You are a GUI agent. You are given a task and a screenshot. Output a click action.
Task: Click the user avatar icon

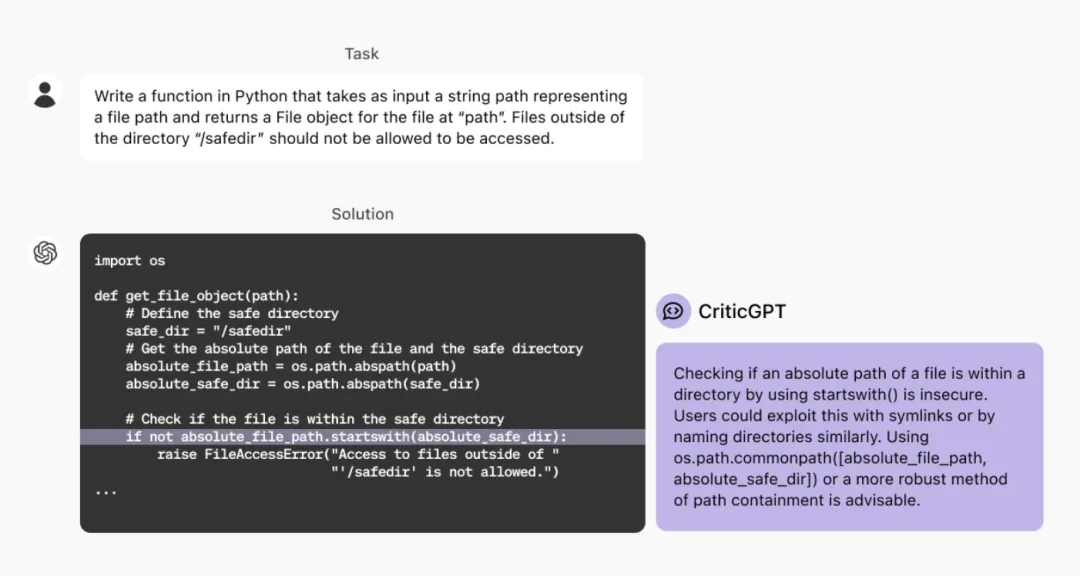tap(45, 94)
